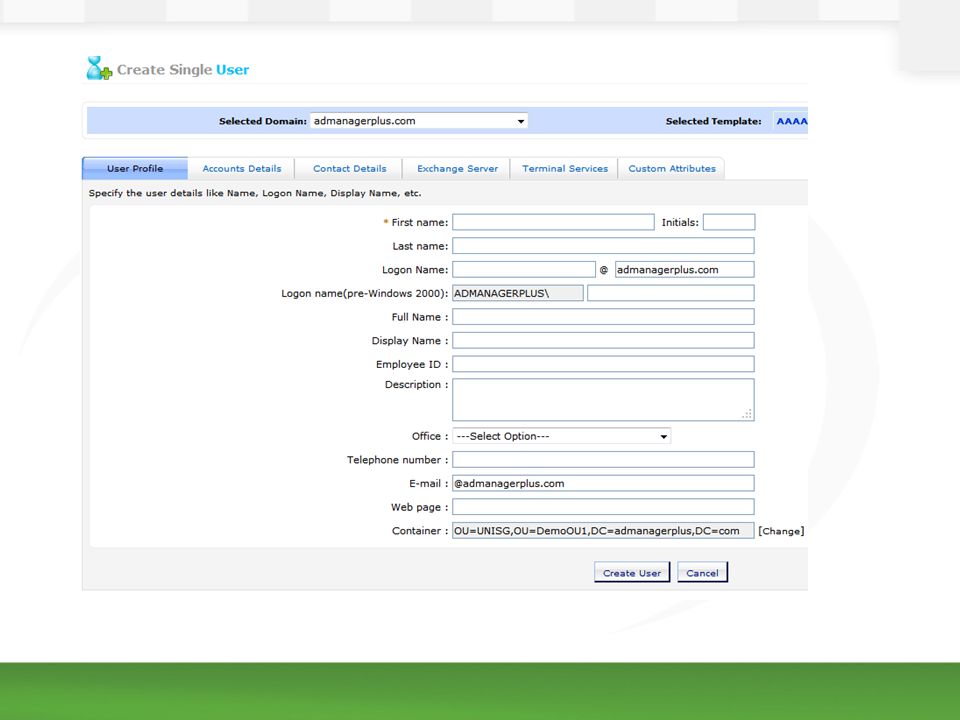This screenshot has width=960, height=720.
Task: Click inside the Description text area
Action: tap(603, 400)
